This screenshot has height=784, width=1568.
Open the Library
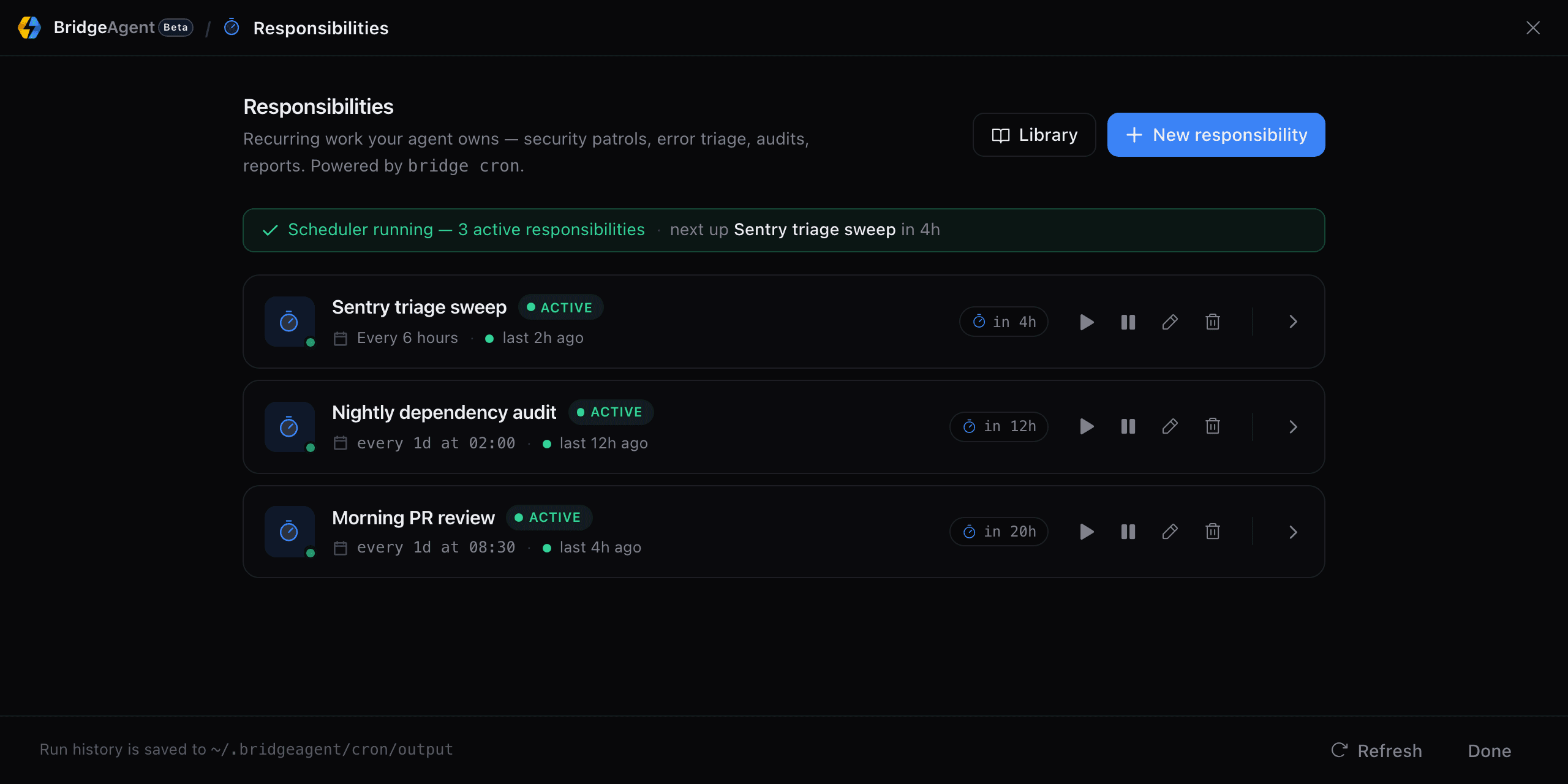pos(1035,135)
